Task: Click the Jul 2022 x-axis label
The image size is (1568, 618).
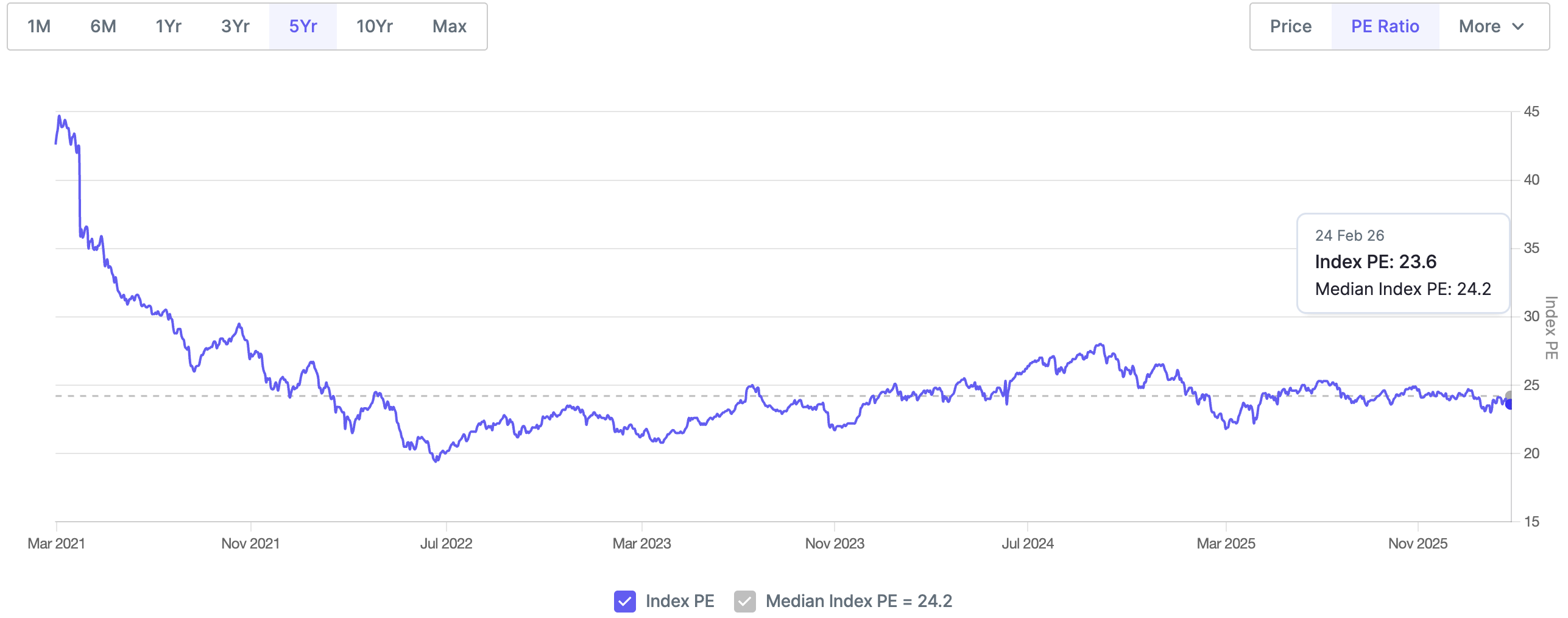Action: (x=446, y=543)
